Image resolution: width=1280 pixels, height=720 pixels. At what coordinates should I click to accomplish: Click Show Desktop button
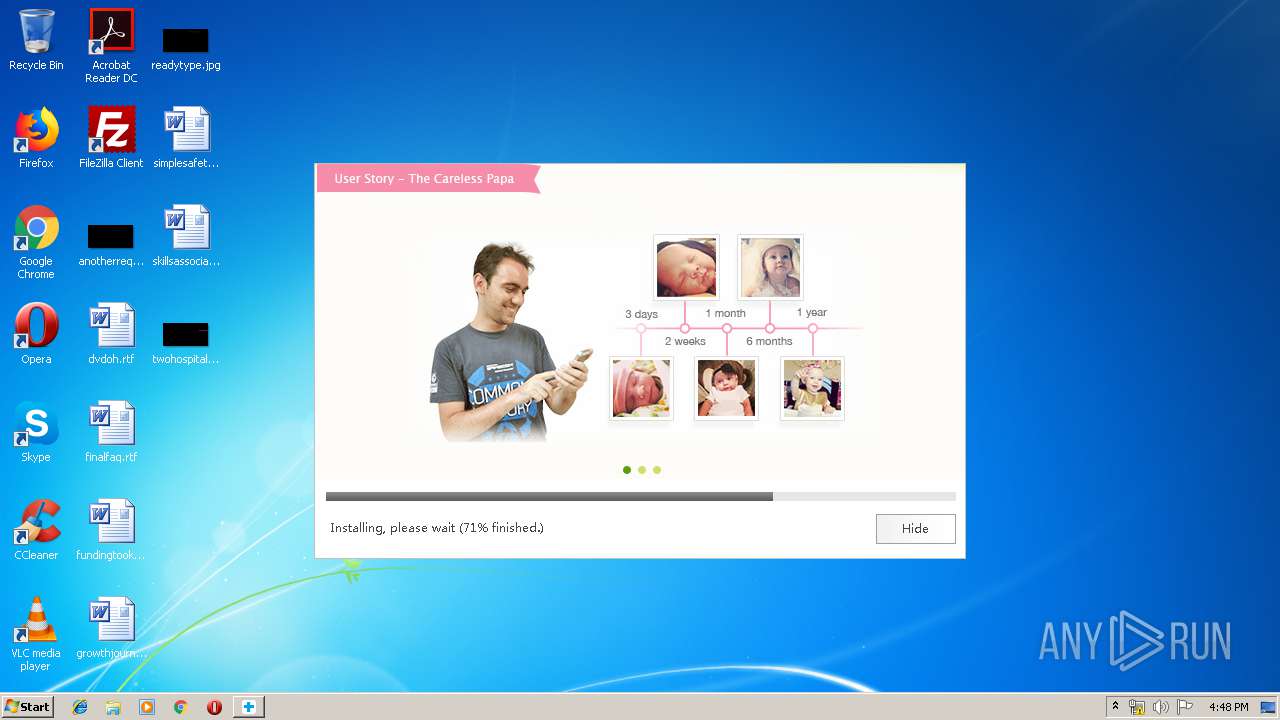pos(1269,707)
